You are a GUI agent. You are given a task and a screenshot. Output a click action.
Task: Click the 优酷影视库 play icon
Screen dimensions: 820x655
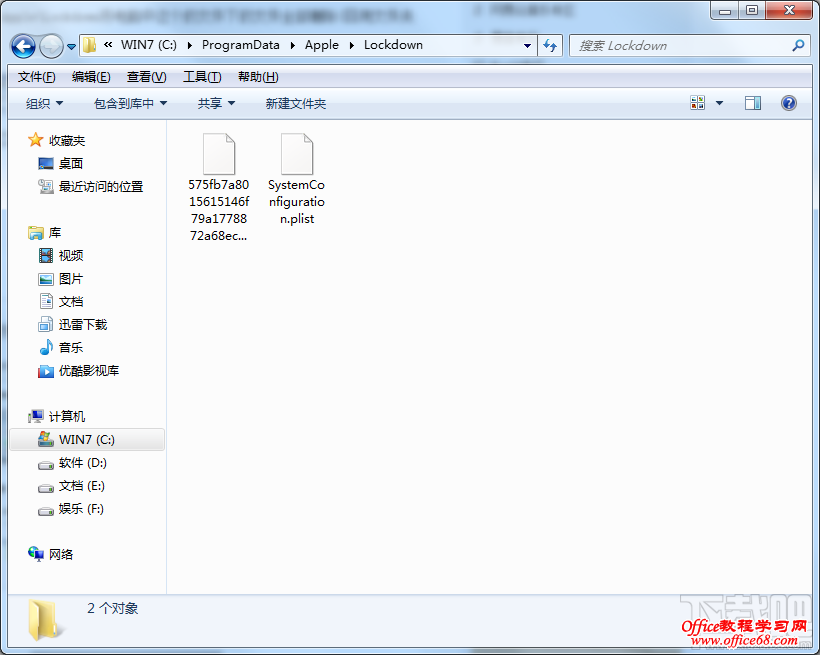pyautogui.click(x=46, y=371)
